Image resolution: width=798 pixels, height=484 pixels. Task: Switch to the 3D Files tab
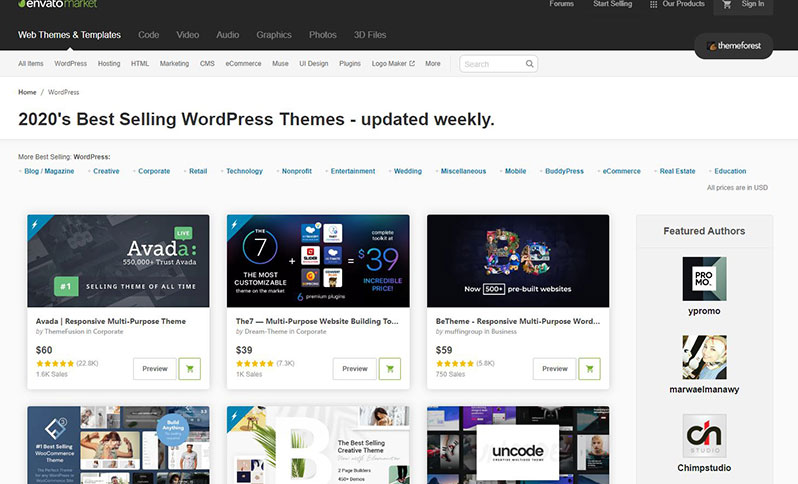click(x=370, y=35)
